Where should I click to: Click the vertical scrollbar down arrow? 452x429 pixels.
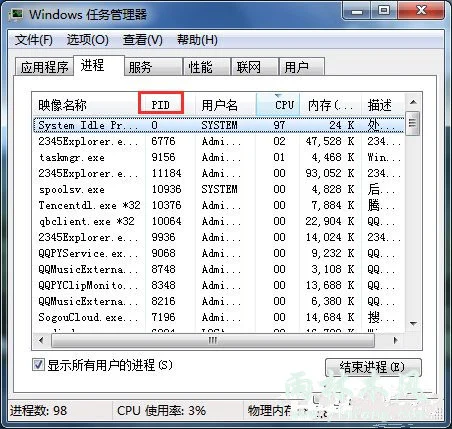point(413,323)
